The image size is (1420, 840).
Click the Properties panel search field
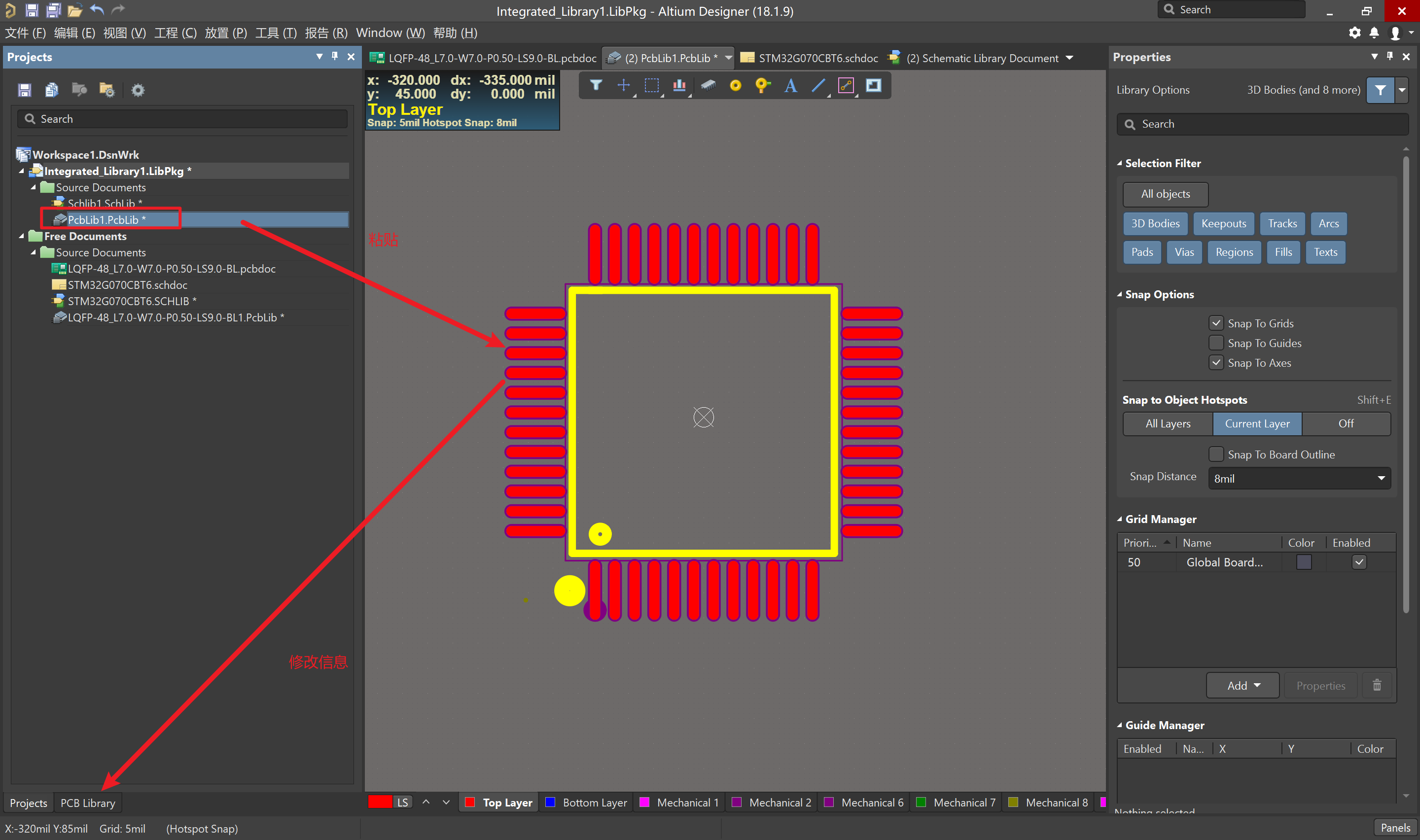pos(1262,124)
